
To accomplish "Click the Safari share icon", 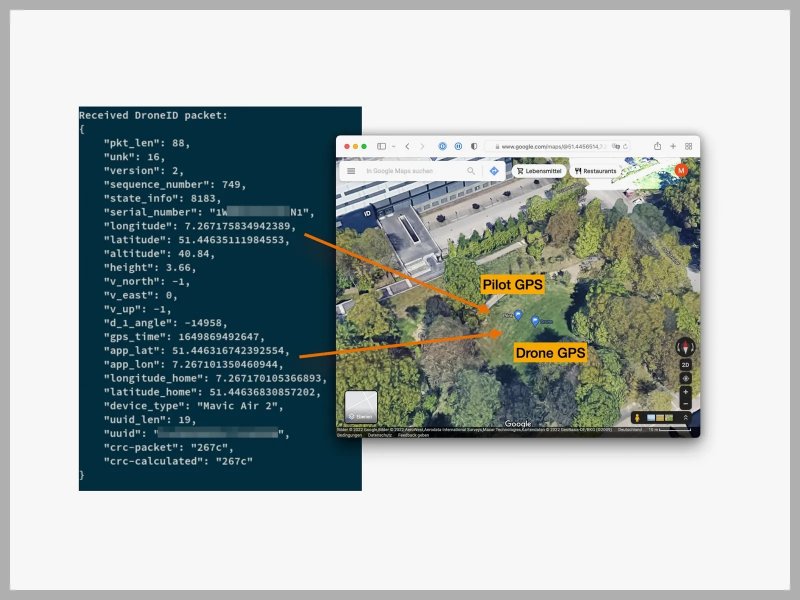I will click(x=657, y=146).
